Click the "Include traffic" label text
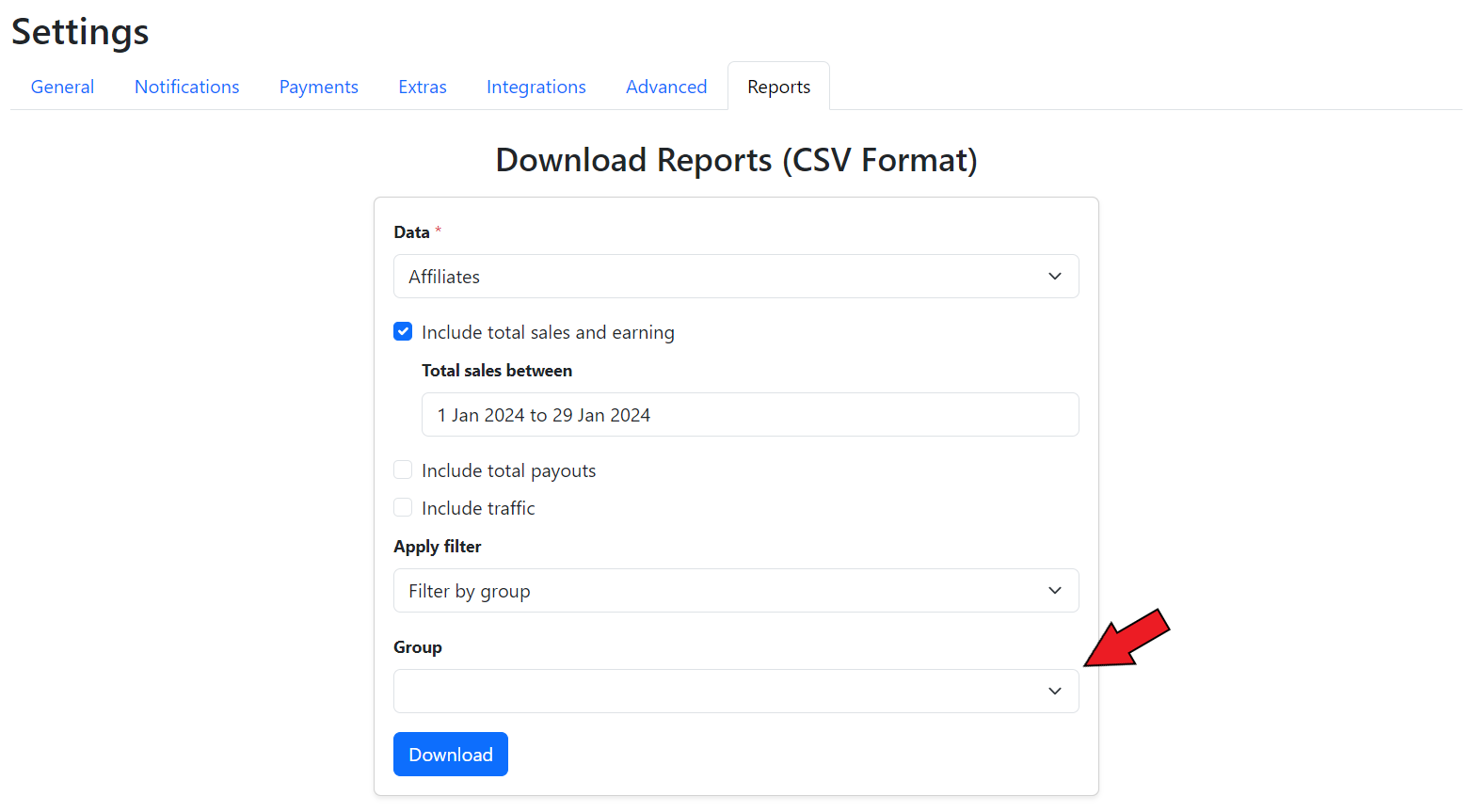The width and height of the screenshot is (1471, 812). click(478, 508)
